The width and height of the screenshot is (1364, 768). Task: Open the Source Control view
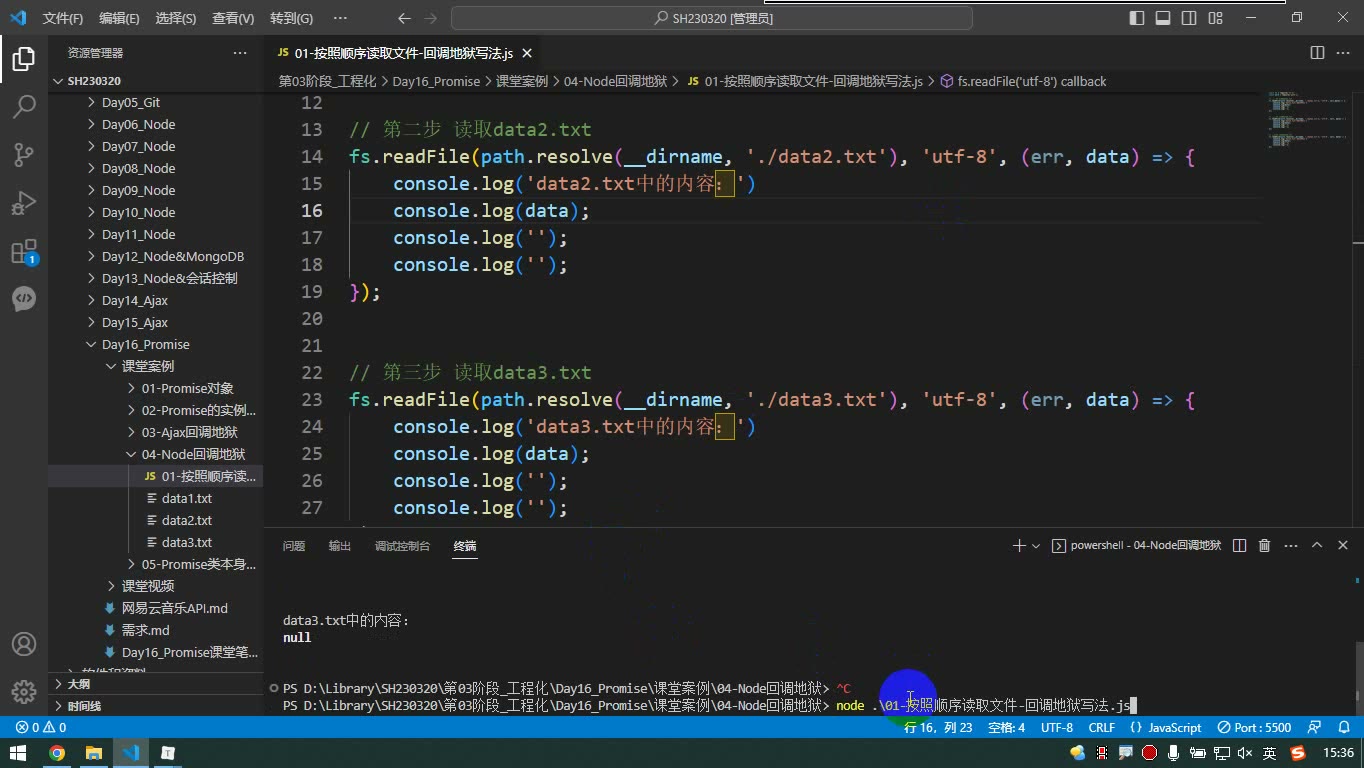24,155
